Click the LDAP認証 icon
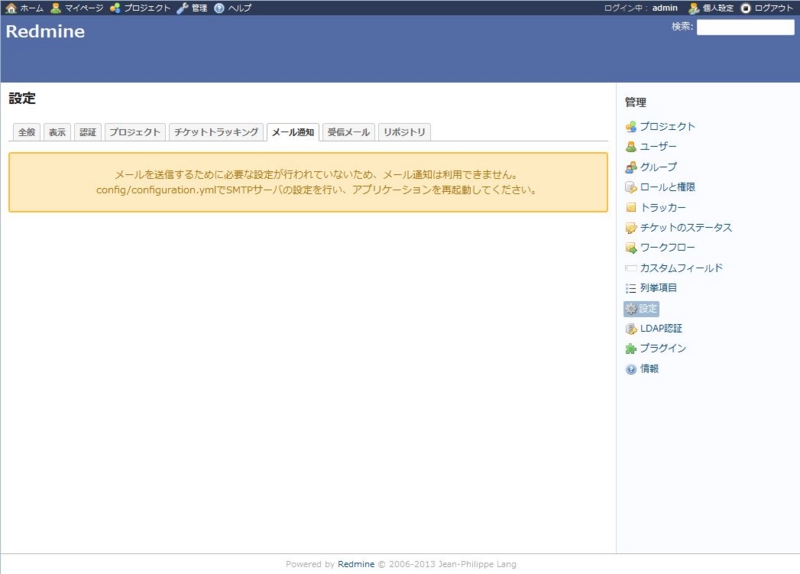Image resolution: width=800 pixels, height=574 pixels. point(631,329)
